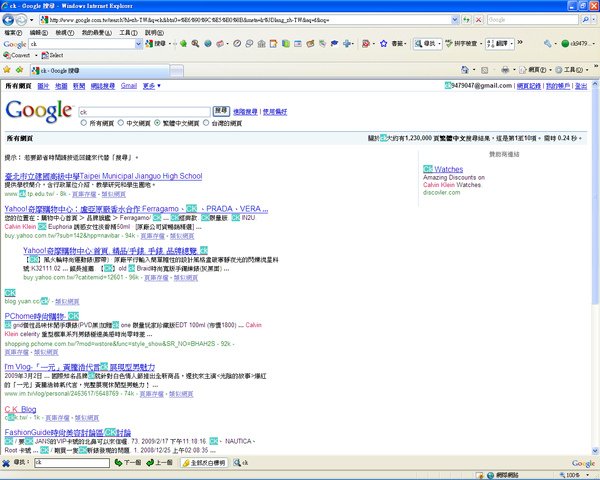Click the Google toolbar find (magnifier) button
This screenshot has height=480, width=600.
click(427, 44)
